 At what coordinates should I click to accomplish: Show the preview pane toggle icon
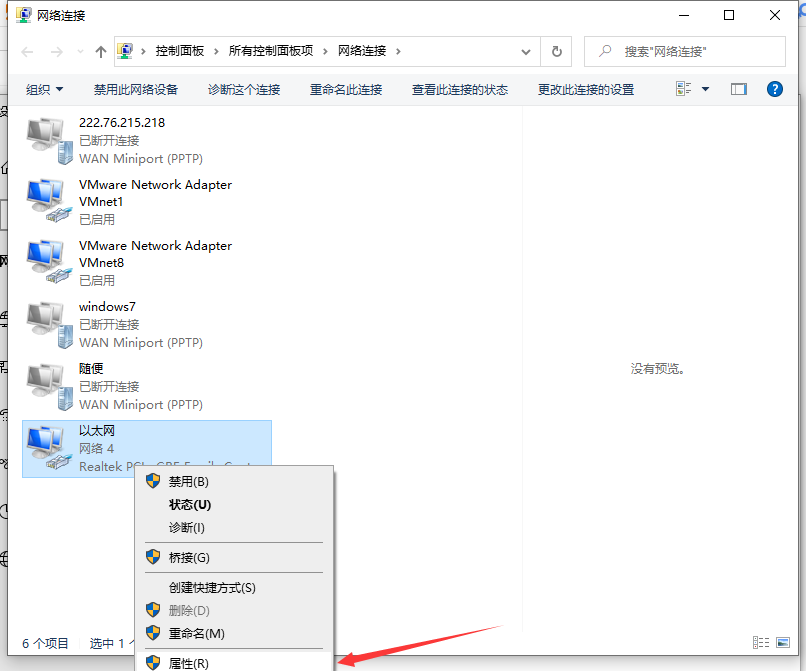[x=739, y=89]
